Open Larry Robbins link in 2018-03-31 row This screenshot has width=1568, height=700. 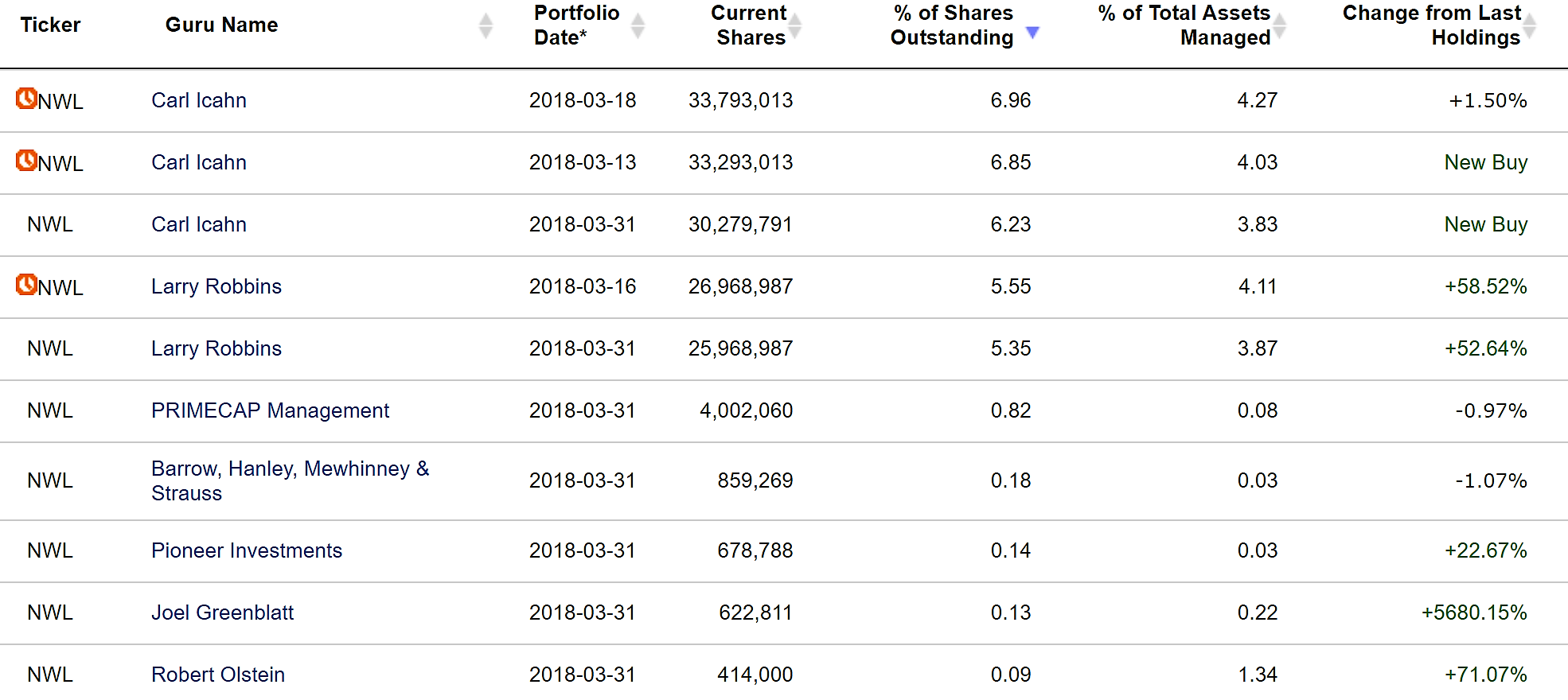(216, 348)
